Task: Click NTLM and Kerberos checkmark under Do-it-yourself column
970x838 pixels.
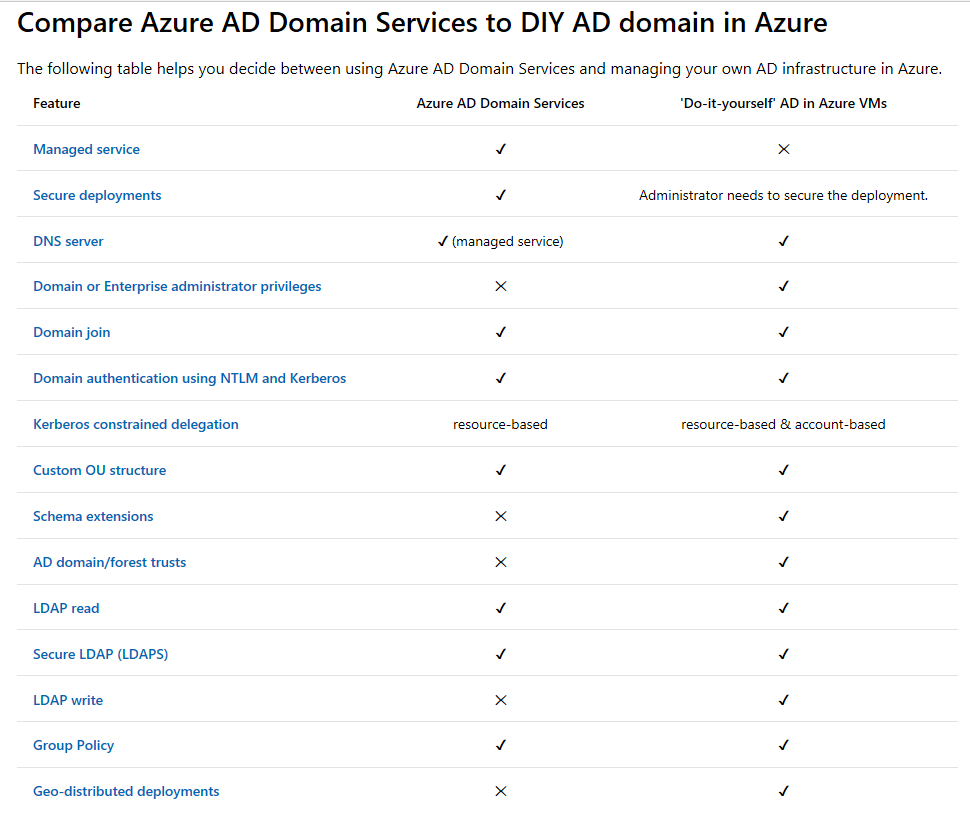Action: (x=784, y=378)
